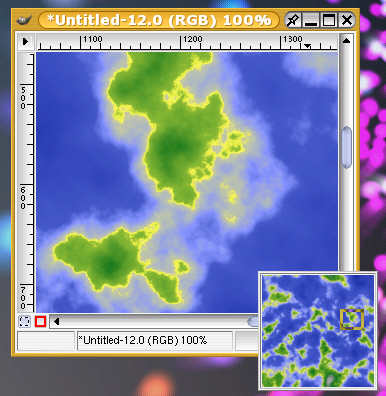
Task: Click the horizontal scrollbar handle
Action: [x=253, y=322]
